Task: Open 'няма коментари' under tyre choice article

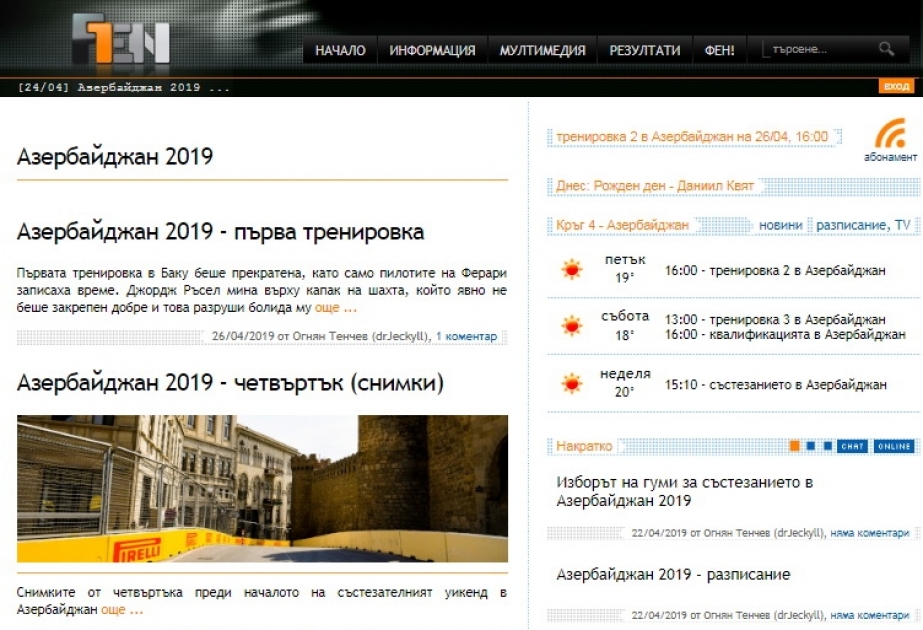Action: [869, 533]
